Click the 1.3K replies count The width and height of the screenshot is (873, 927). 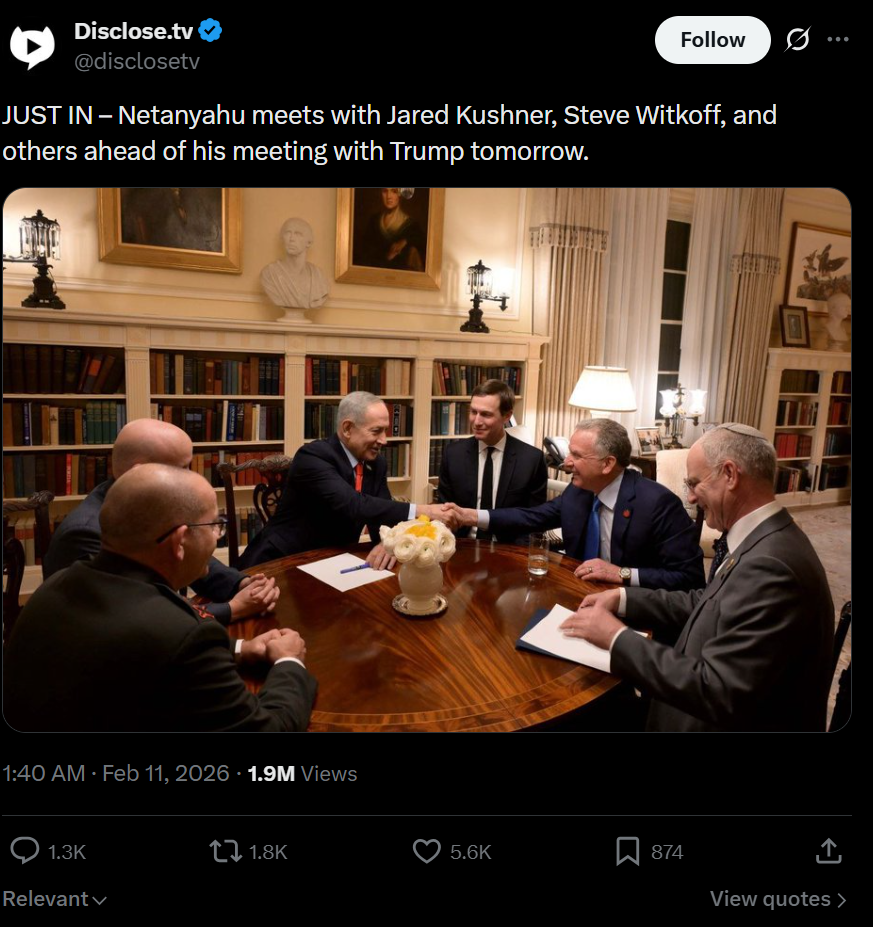pyautogui.click(x=67, y=852)
